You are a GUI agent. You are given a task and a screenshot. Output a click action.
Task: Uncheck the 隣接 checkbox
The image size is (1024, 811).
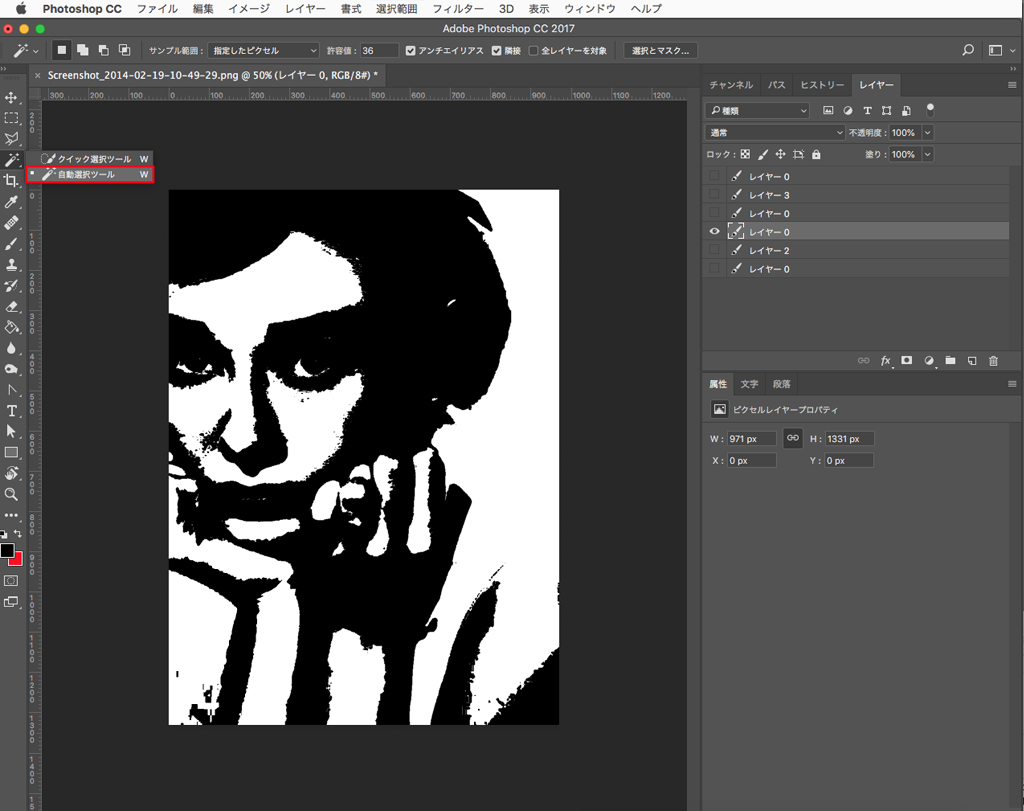(497, 50)
